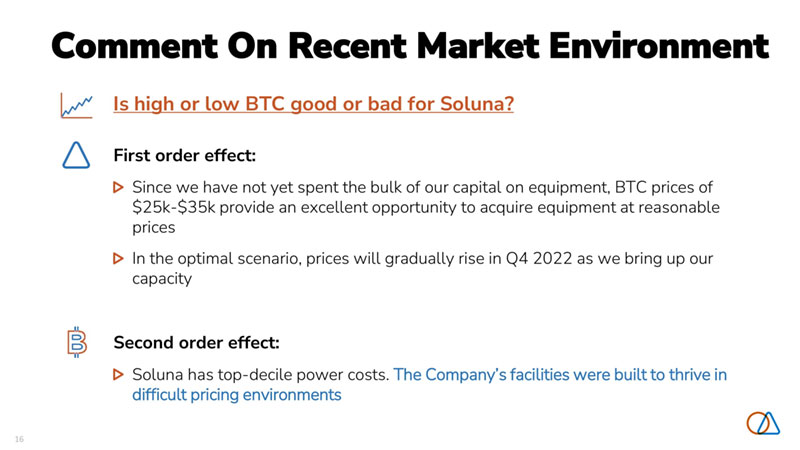Select the "Comment On Recent Market Environment" title
Viewport: 800px width, 450px height.
click(410, 45)
